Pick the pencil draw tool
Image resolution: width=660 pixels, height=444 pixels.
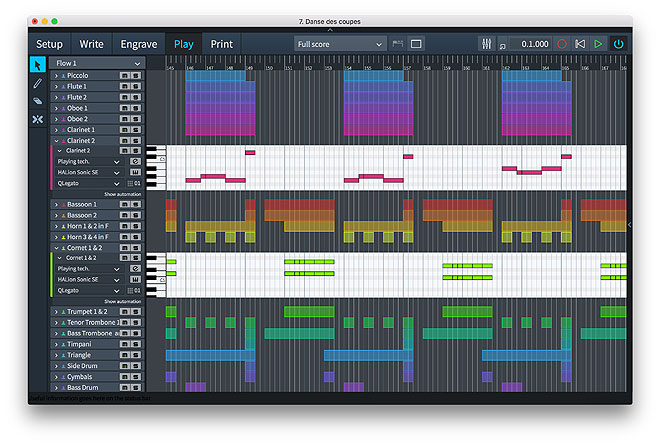(x=37, y=83)
